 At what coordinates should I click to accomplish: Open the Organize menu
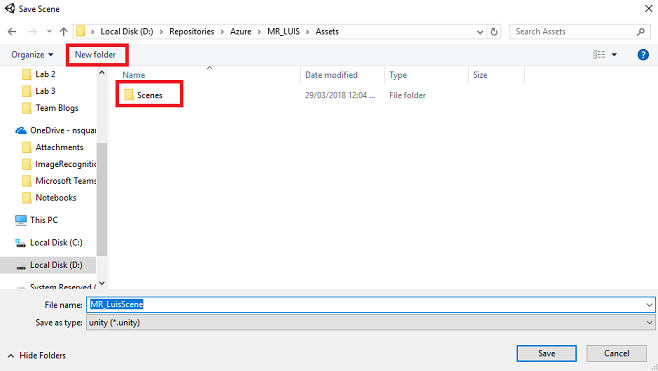coord(32,55)
